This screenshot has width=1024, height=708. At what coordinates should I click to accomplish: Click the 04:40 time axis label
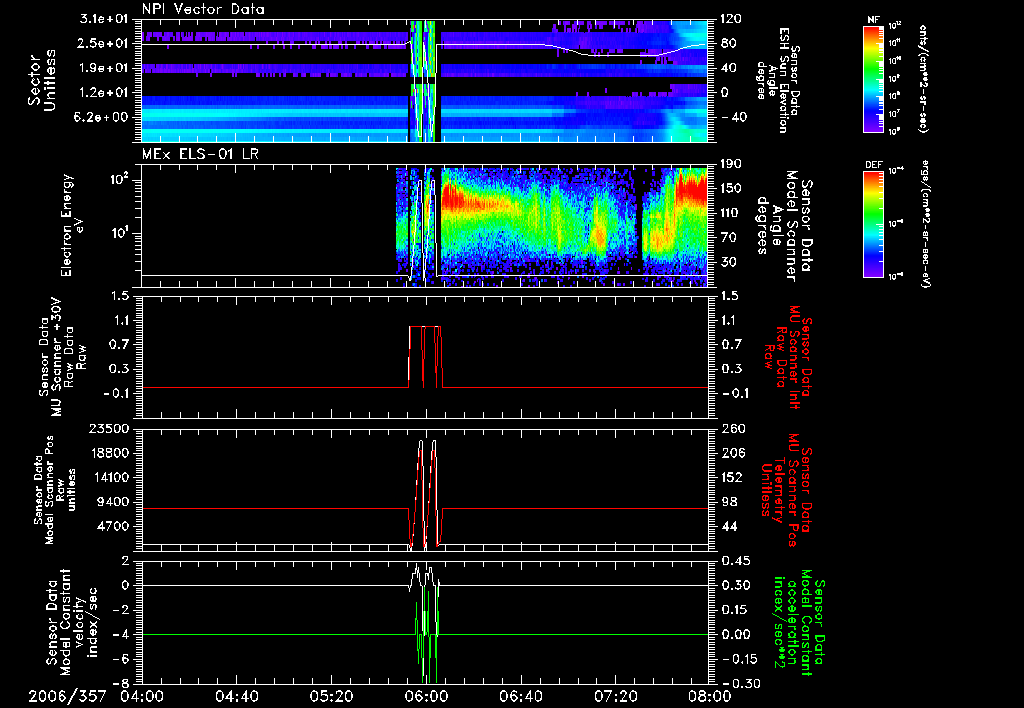237,697
